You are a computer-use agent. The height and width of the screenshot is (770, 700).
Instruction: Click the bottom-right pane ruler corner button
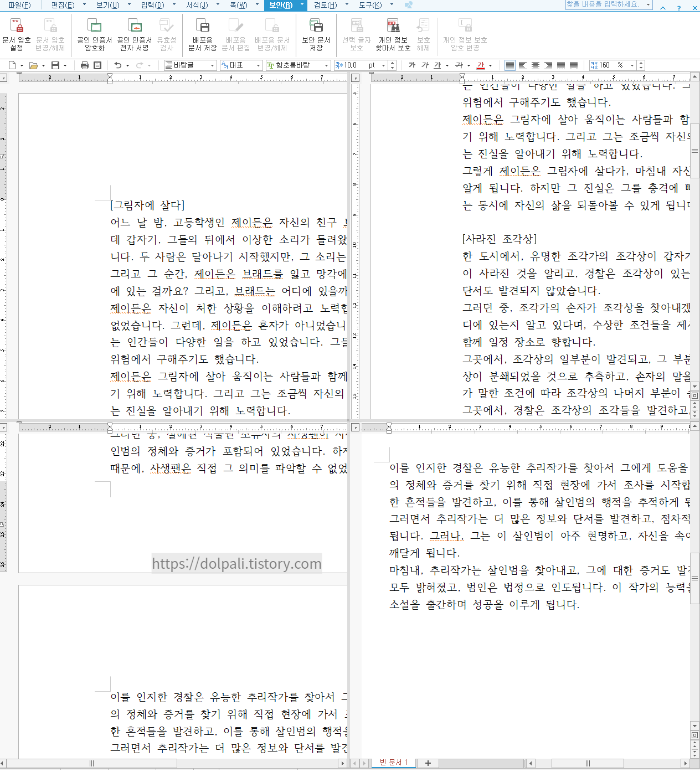click(356, 427)
